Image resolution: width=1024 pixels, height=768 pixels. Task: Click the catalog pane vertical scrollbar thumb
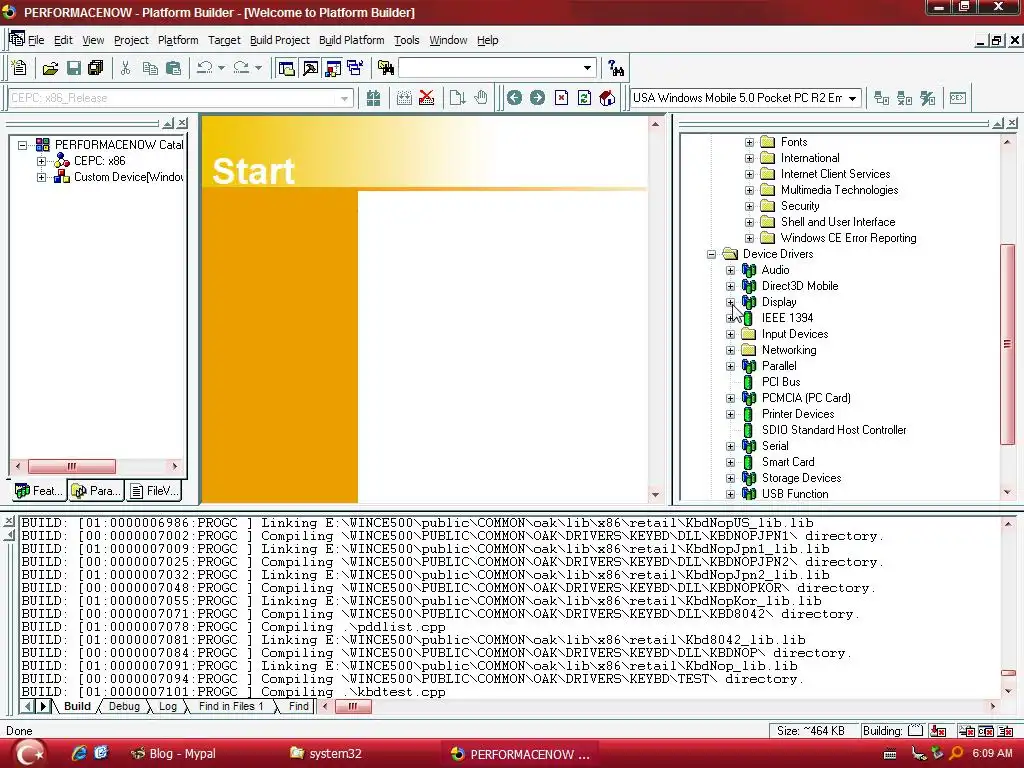point(1007,344)
